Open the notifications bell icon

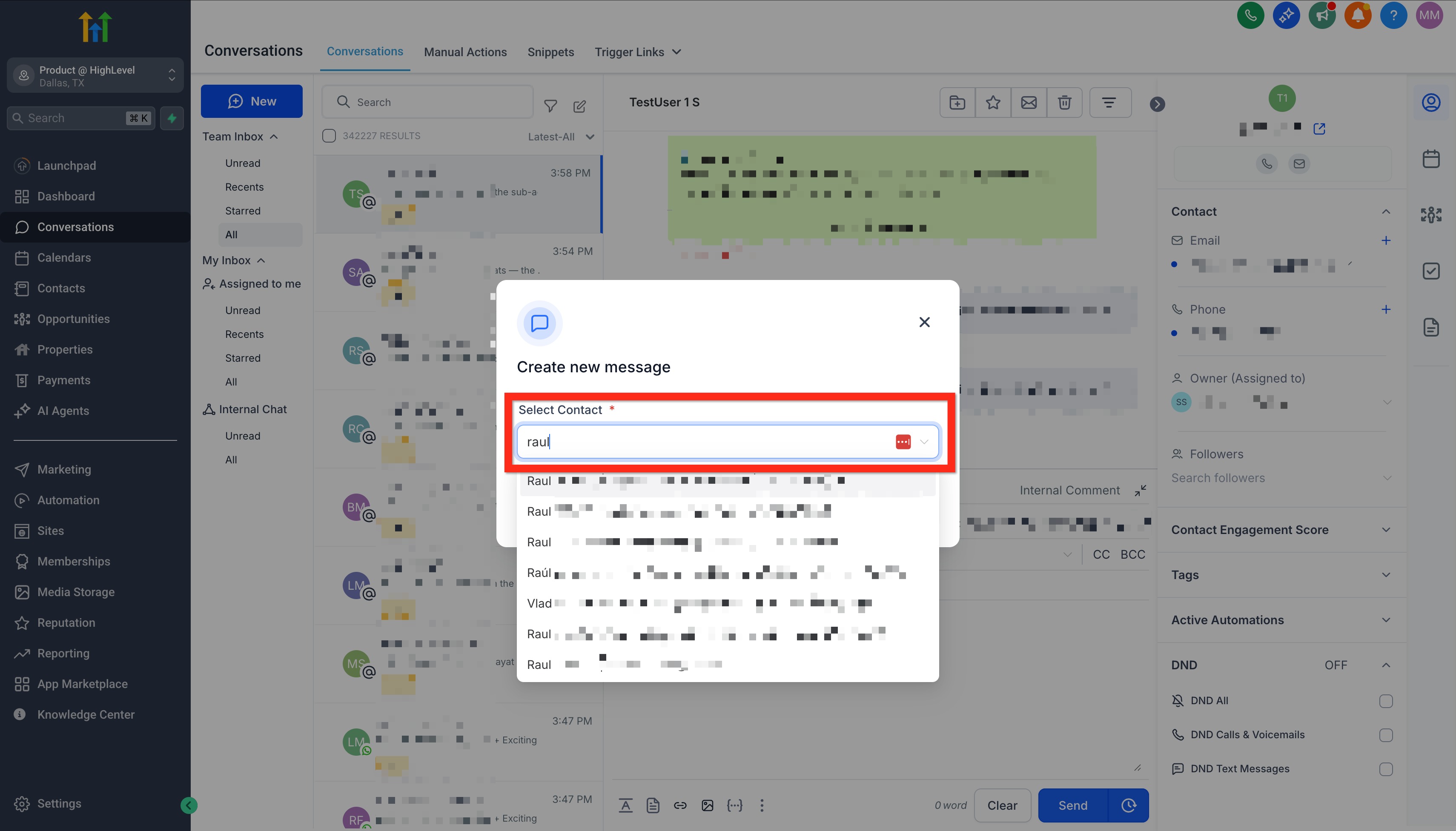tap(1358, 15)
